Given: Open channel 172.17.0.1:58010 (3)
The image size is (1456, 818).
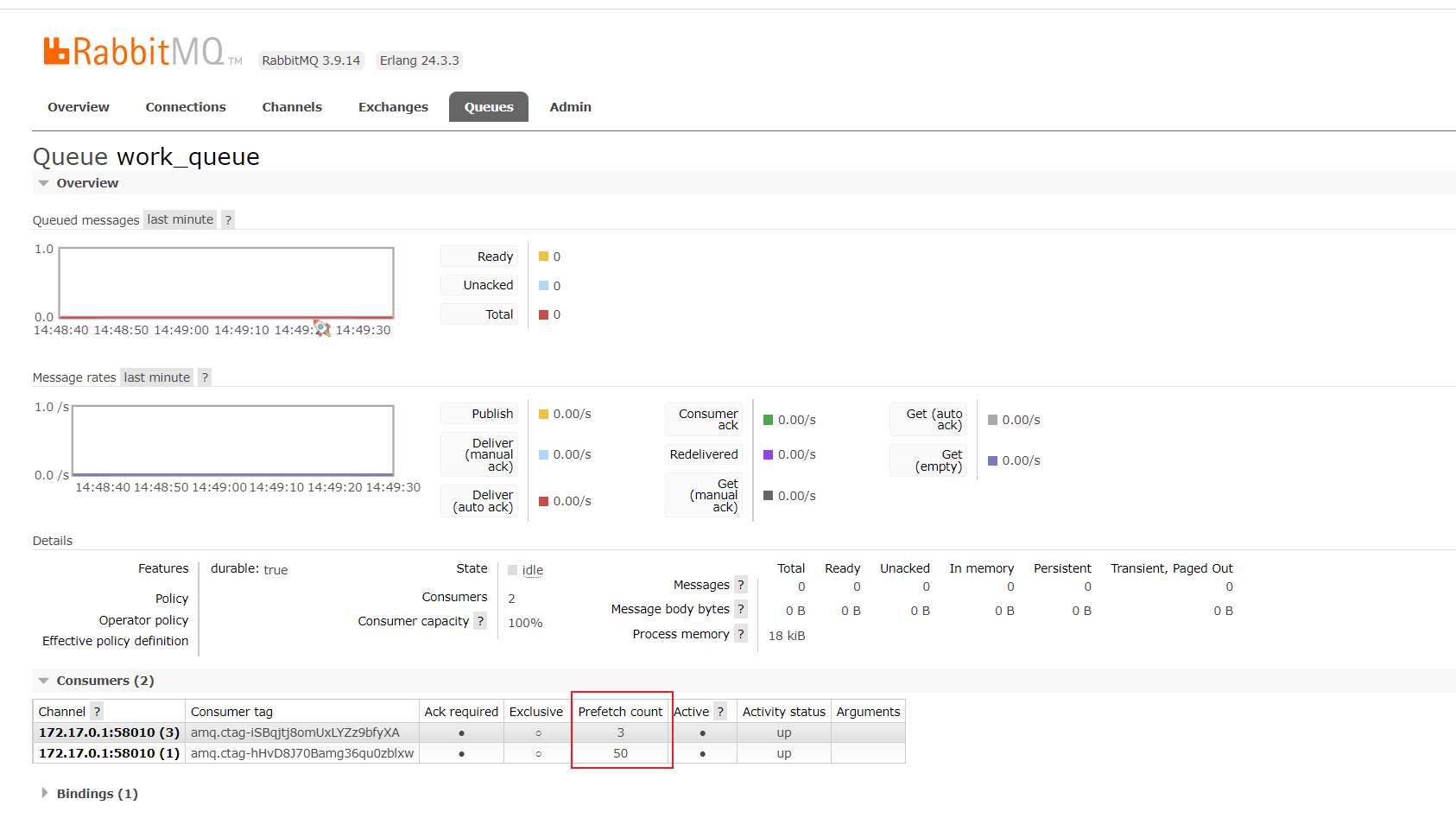Looking at the screenshot, I should coord(109,732).
